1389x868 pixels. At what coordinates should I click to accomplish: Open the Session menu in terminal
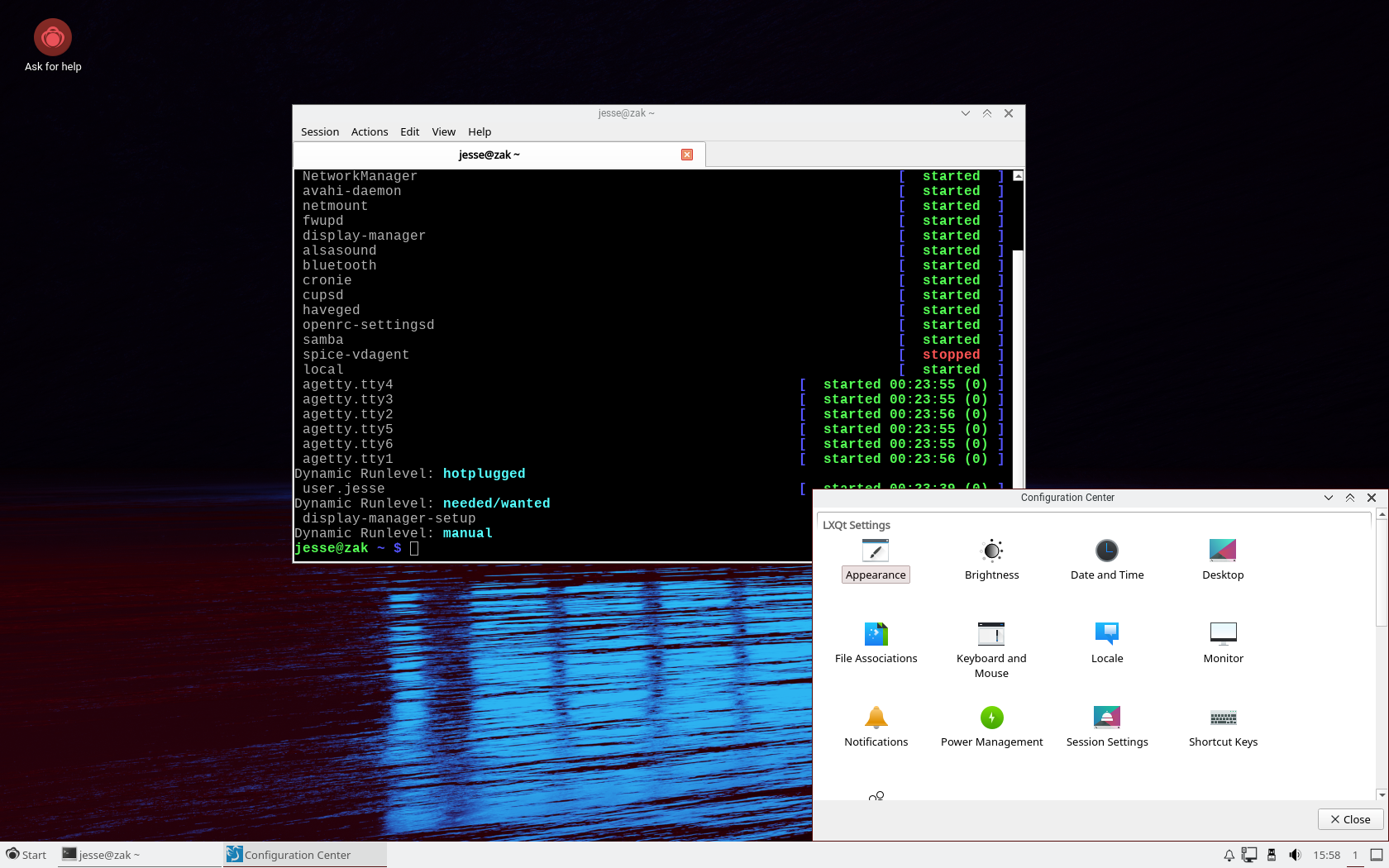click(320, 132)
